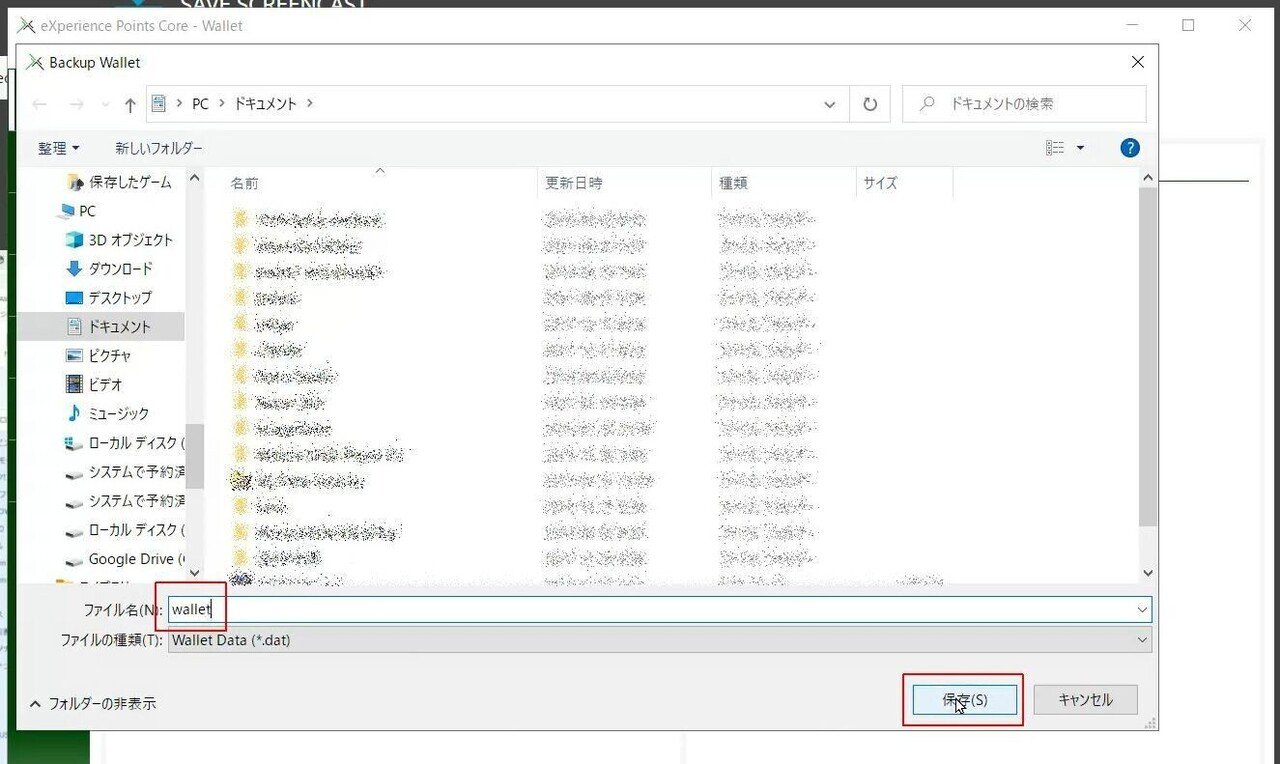
Task: Click the file list vertical scrollbar thumb
Action: (1148, 355)
